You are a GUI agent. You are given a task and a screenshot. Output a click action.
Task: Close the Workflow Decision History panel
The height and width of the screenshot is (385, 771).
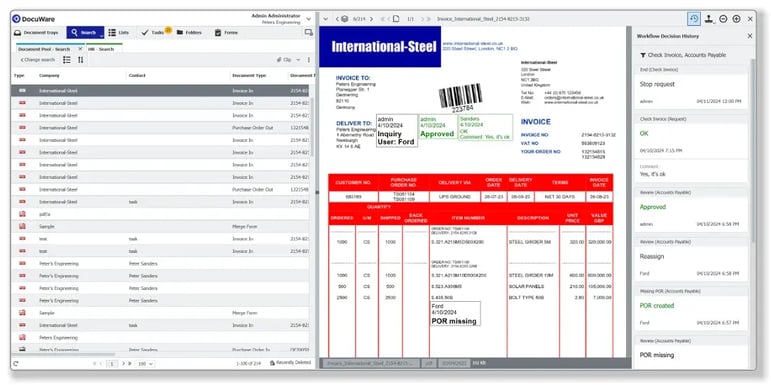click(750, 36)
